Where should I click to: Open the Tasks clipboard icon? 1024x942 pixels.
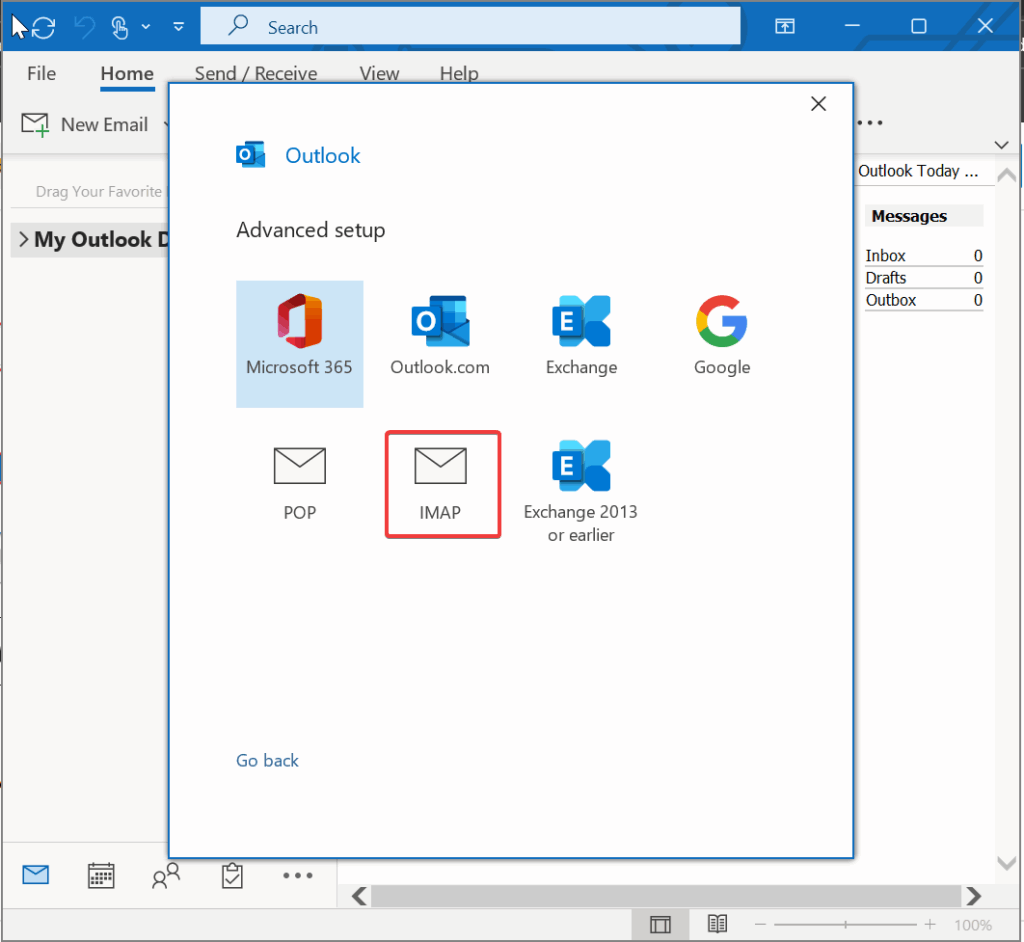[231, 876]
